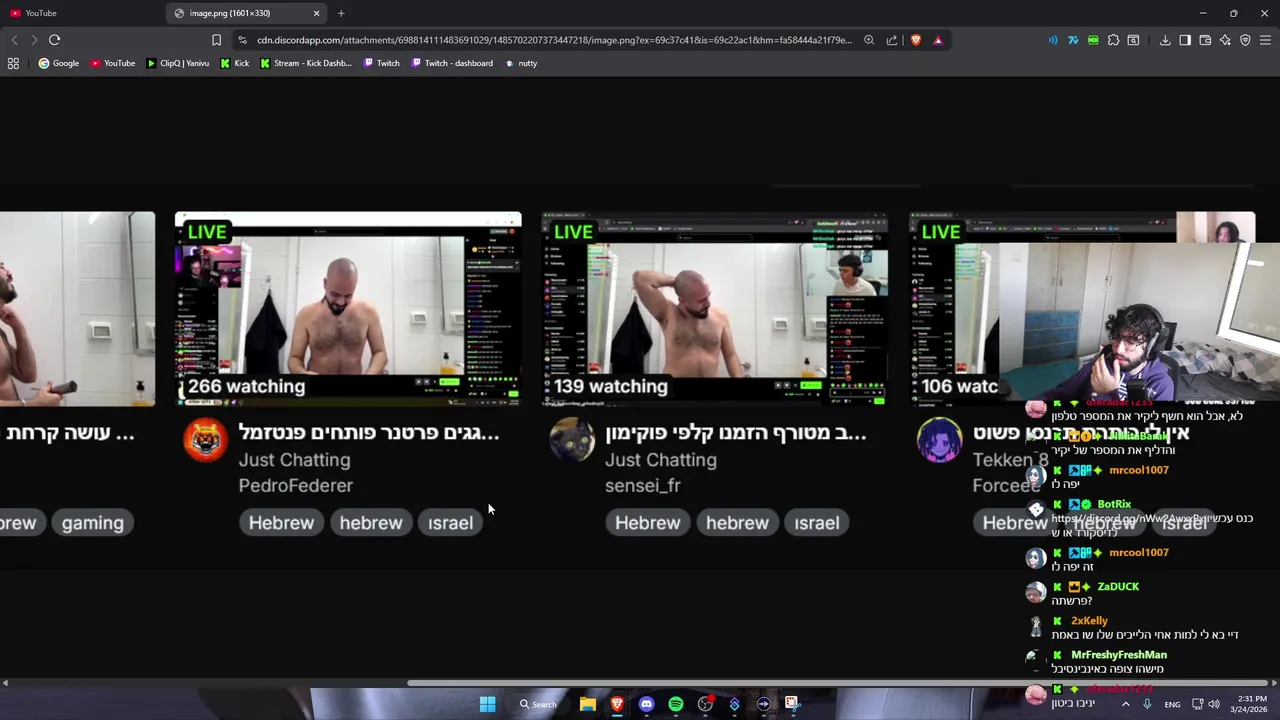1280x720 pixels.
Task: Open the system volume control
Action: coord(1213,704)
